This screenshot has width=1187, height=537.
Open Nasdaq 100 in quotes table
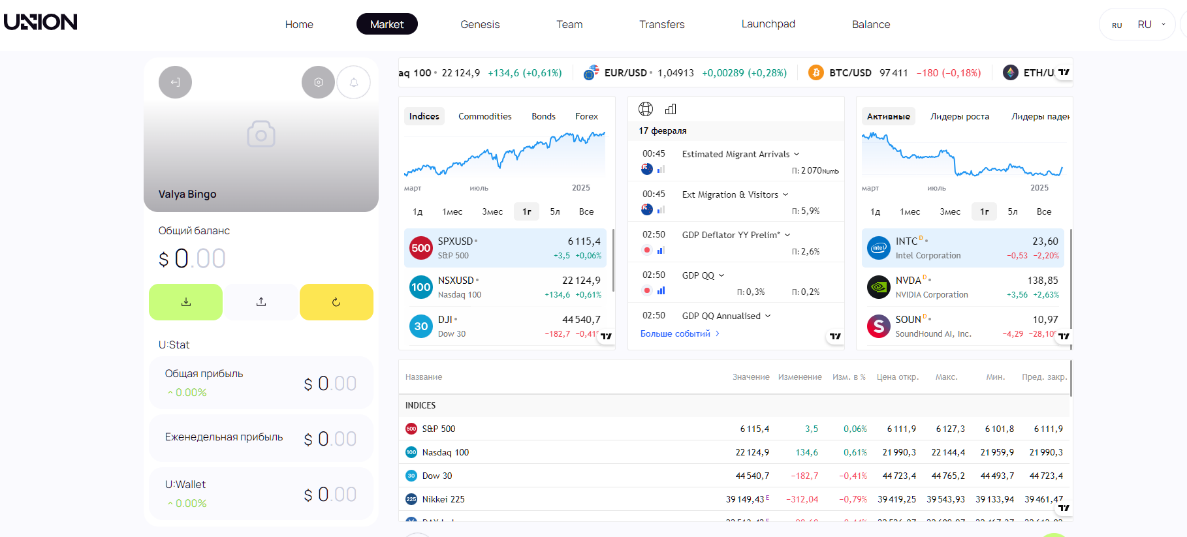[x=445, y=452]
